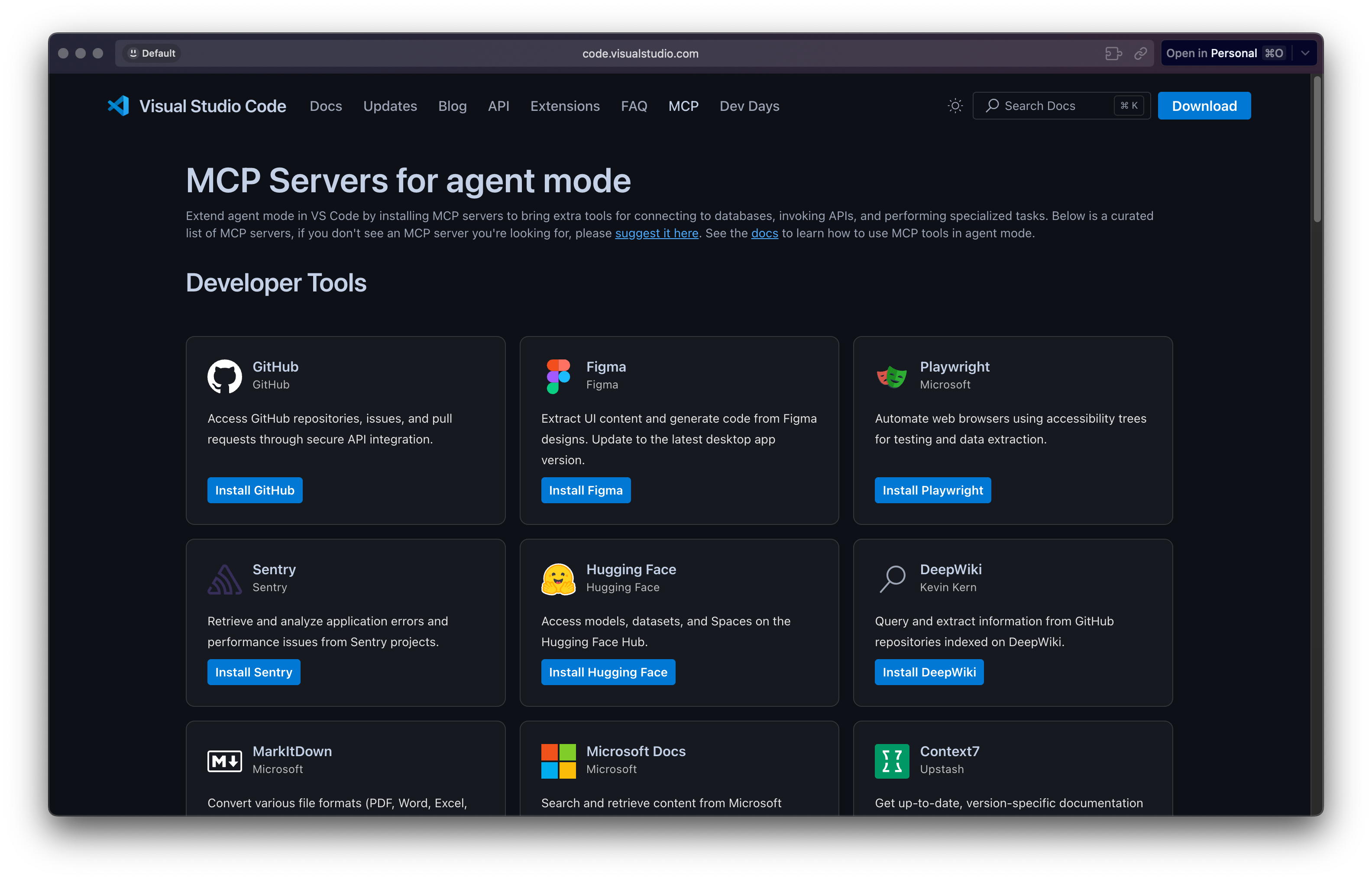Select the FAQ nav item
This screenshot has width=1372, height=880.
click(634, 106)
